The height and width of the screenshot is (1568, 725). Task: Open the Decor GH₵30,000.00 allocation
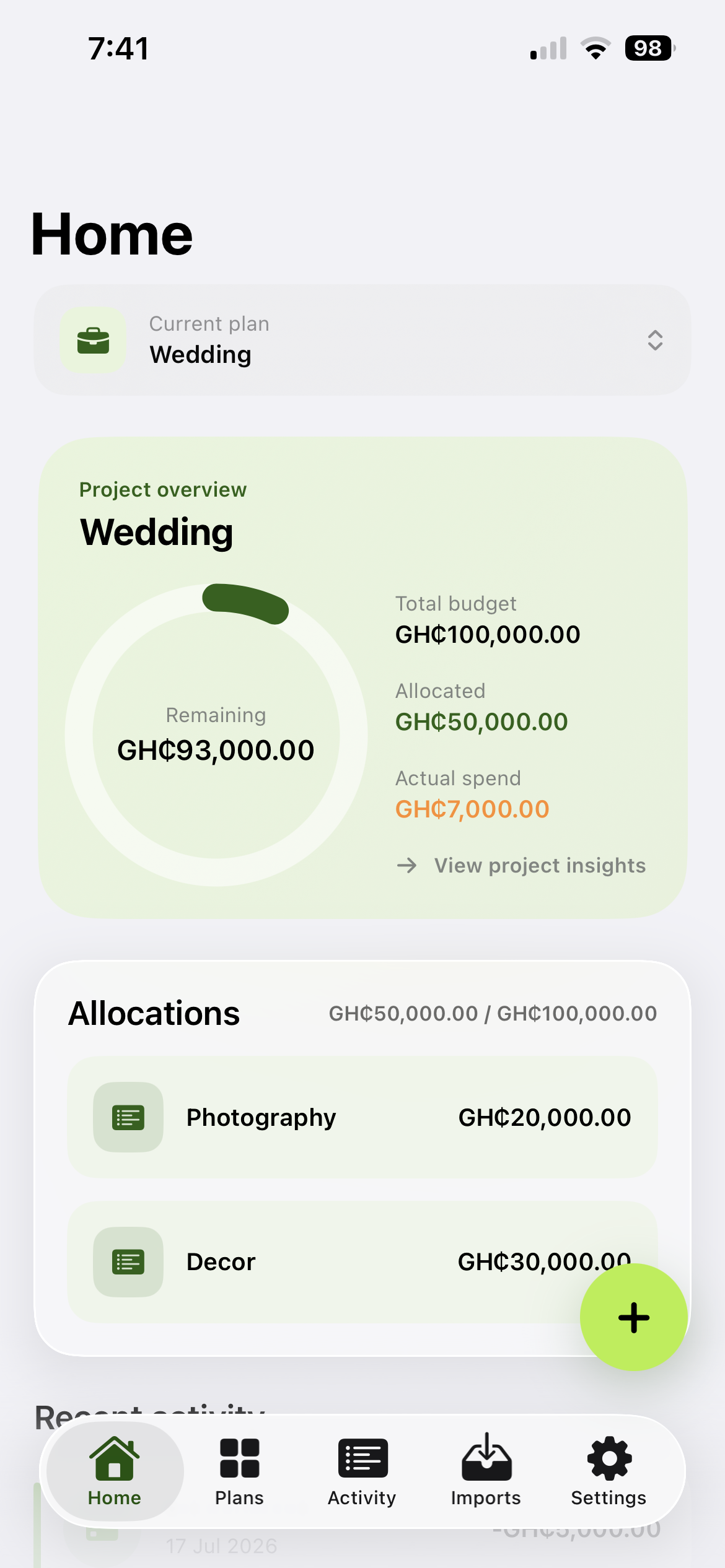click(x=362, y=1261)
